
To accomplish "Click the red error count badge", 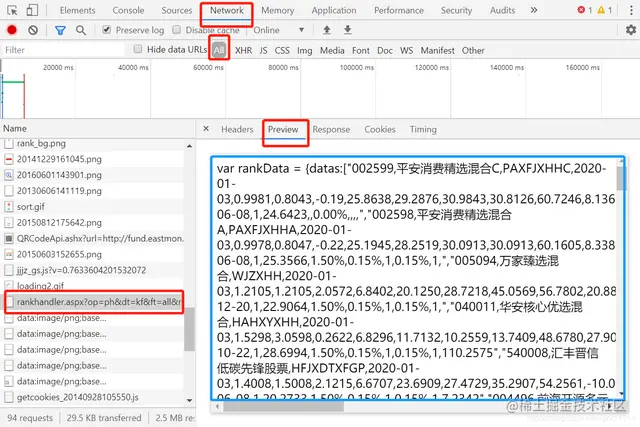I will point(584,10).
